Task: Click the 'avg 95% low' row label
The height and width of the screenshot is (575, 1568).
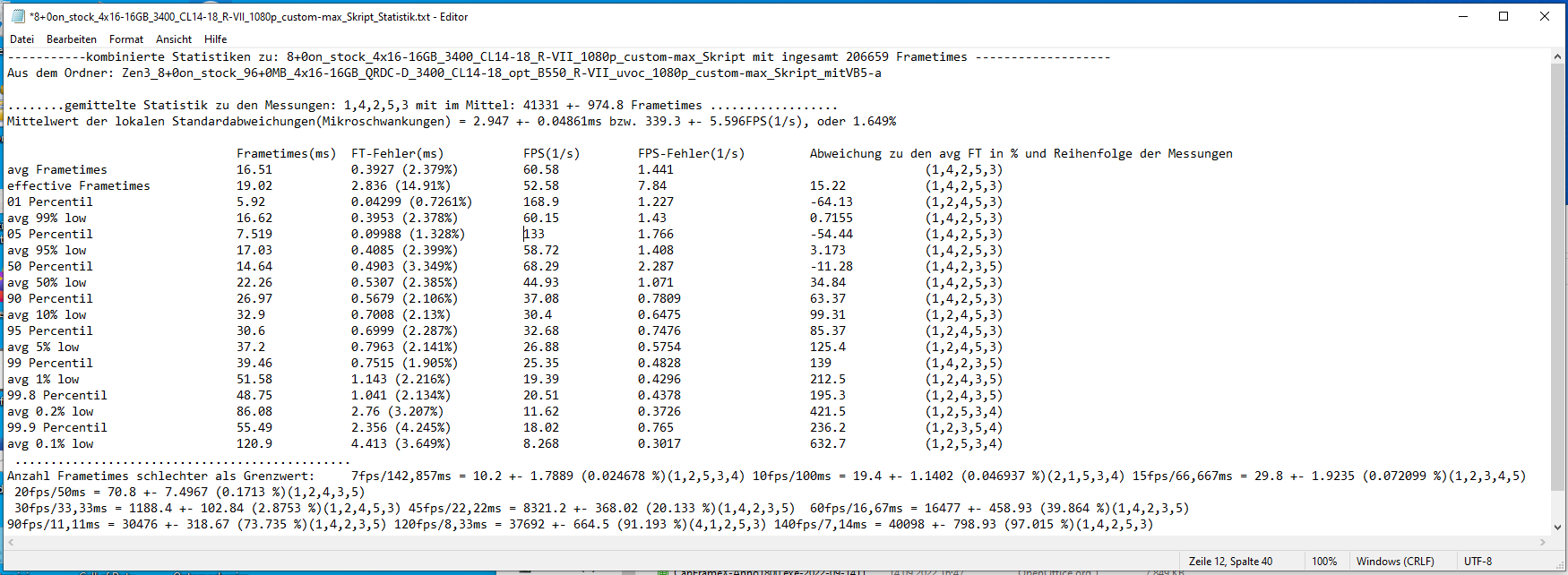Action: click(47, 251)
